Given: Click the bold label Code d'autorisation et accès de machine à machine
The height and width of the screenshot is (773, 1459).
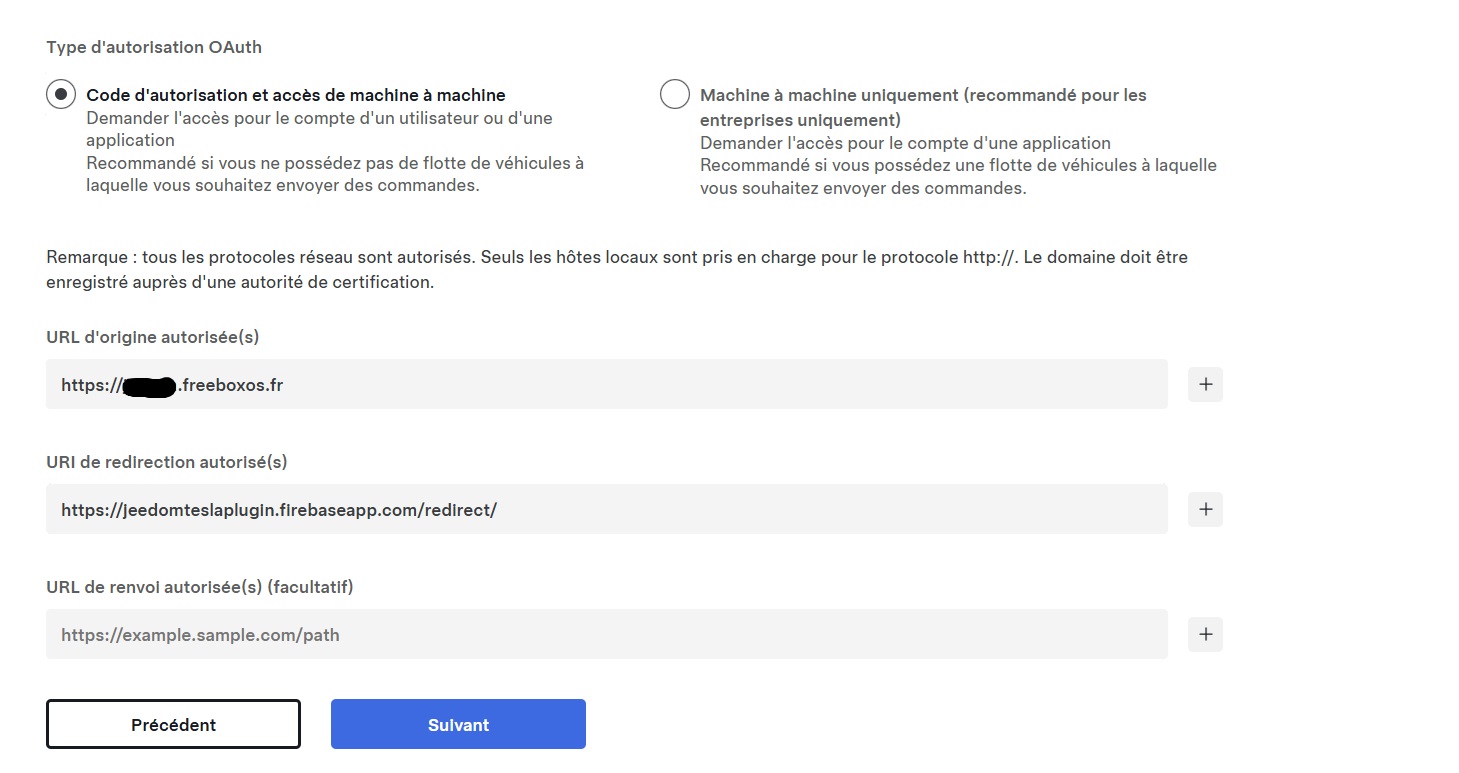Looking at the screenshot, I should (296, 95).
